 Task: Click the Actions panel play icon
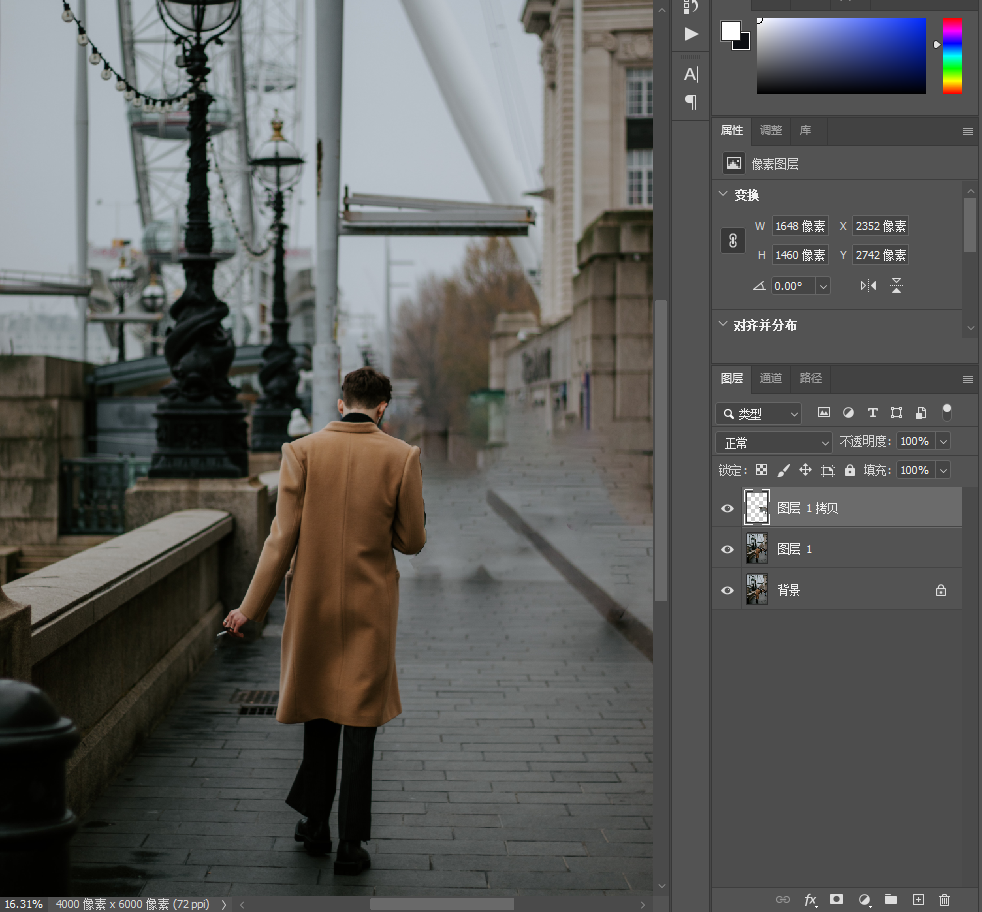coord(691,34)
